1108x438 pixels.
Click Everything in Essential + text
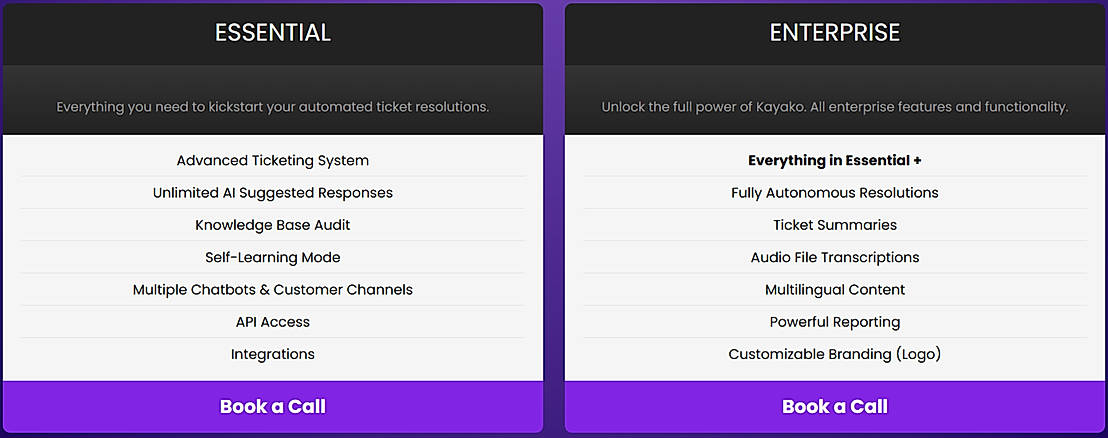[x=835, y=161]
